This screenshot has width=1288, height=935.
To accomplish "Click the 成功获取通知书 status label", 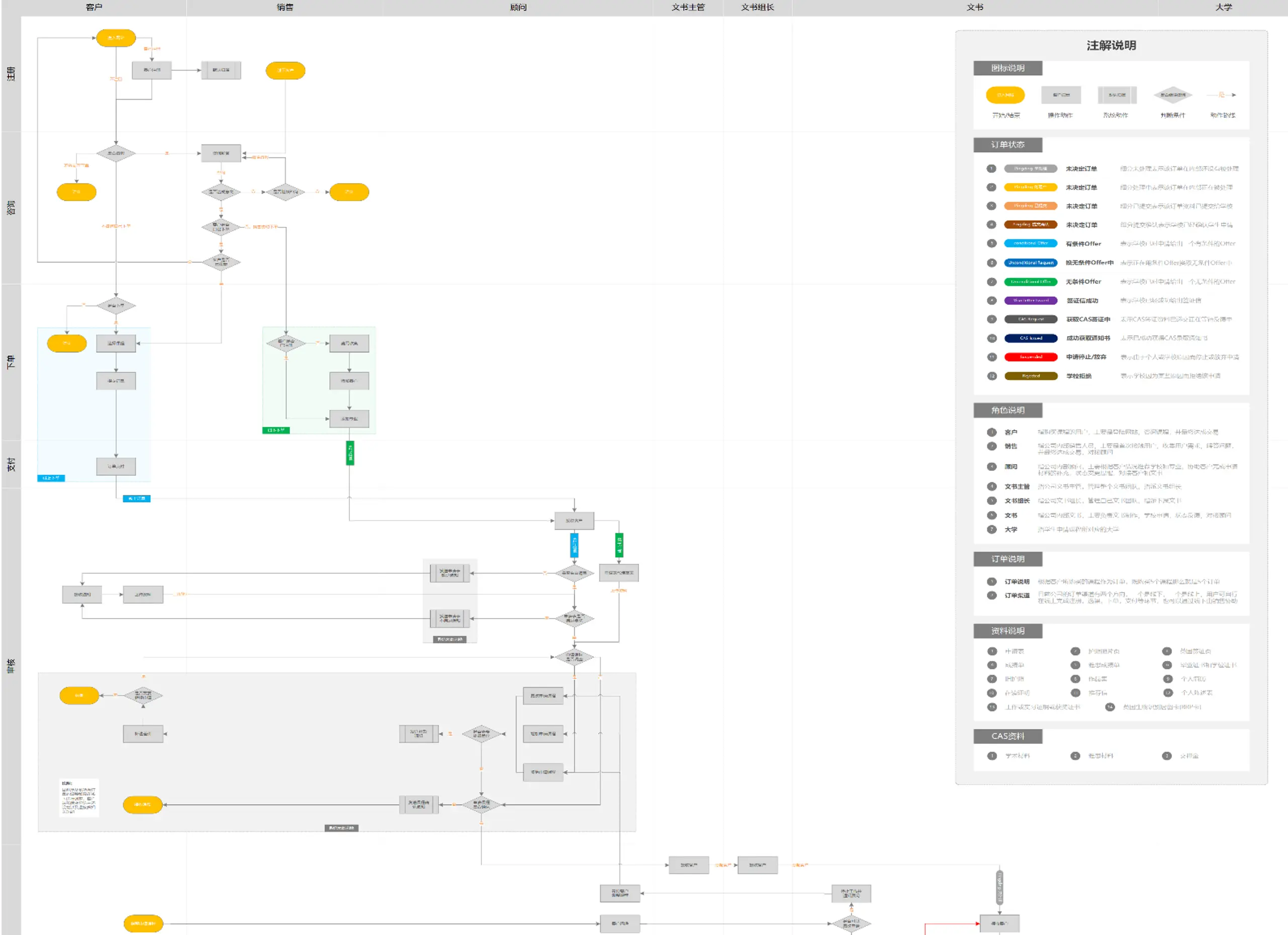I will click(1087, 338).
